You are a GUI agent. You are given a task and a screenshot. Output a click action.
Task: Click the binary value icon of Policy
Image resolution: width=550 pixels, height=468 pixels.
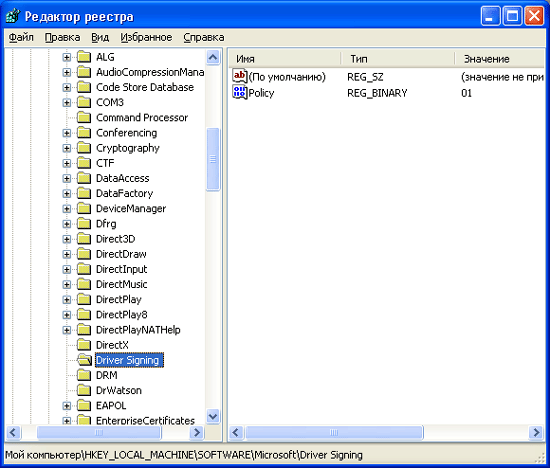pos(240,93)
